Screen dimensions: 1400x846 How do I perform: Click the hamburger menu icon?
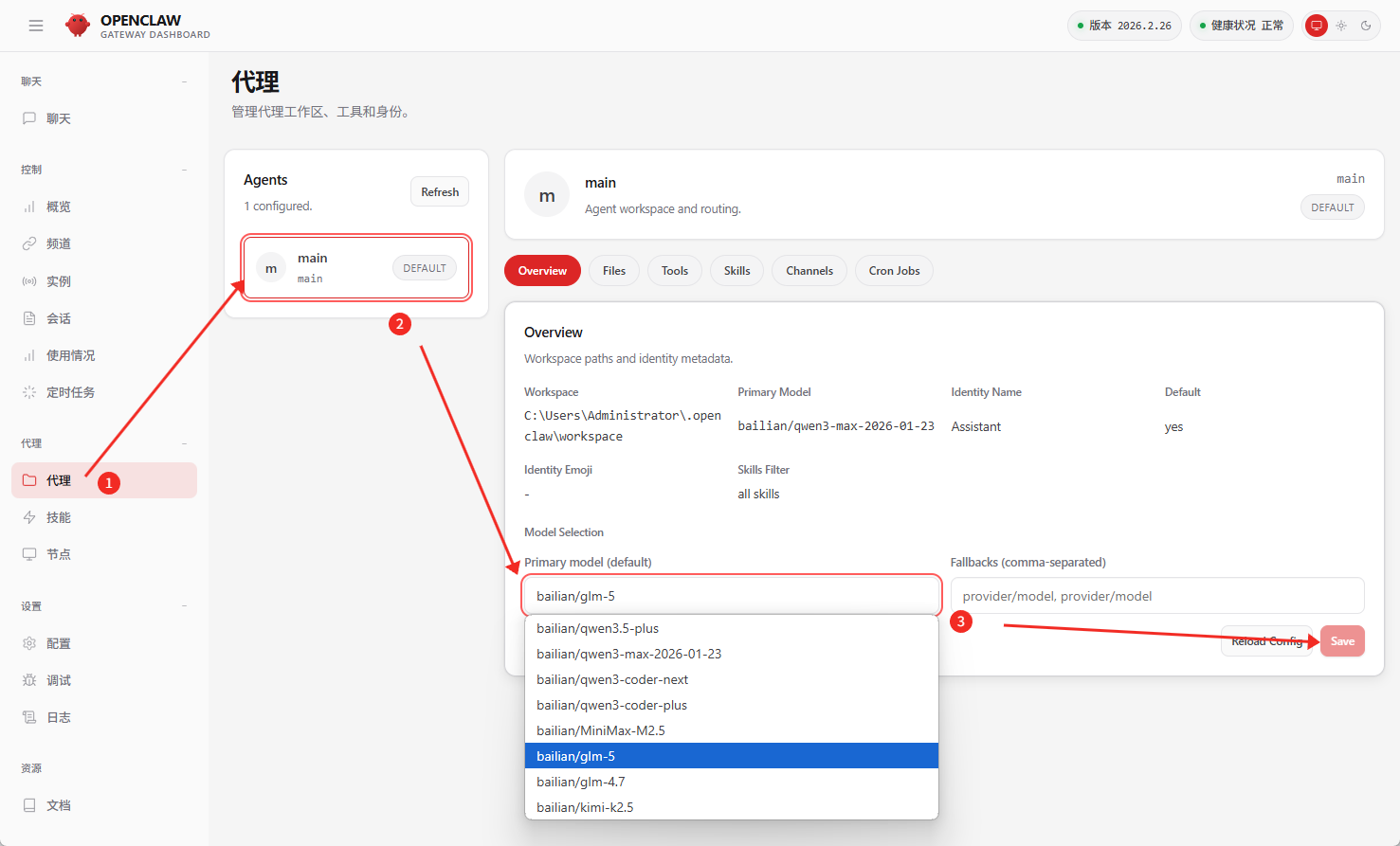click(x=36, y=26)
